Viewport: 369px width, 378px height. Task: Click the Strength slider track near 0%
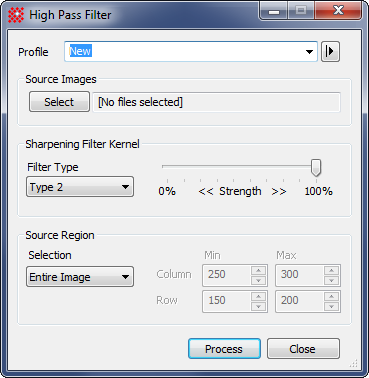170,166
